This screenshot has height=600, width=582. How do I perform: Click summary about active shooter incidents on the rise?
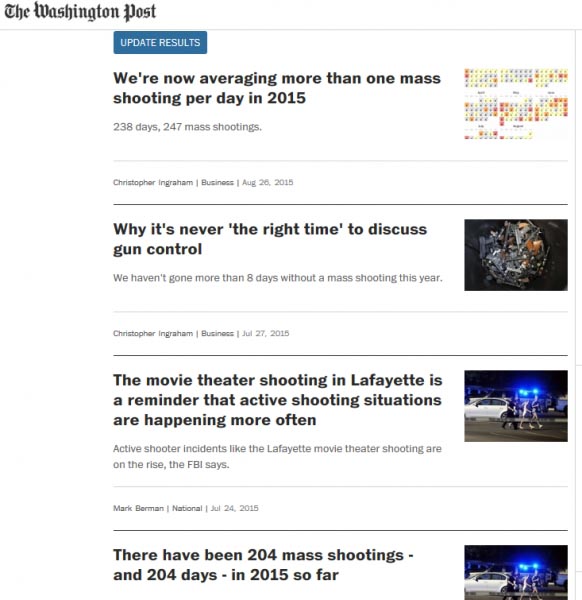pos(277,457)
